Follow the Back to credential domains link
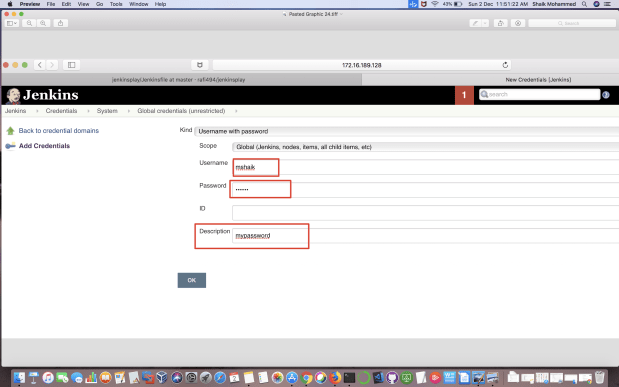The width and height of the screenshot is (619, 387). (x=59, y=131)
